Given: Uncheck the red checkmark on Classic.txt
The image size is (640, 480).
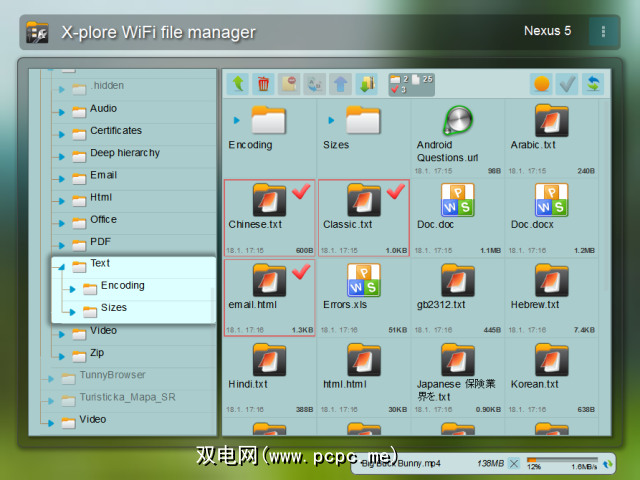Looking at the screenshot, I should click(x=396, y=191).
